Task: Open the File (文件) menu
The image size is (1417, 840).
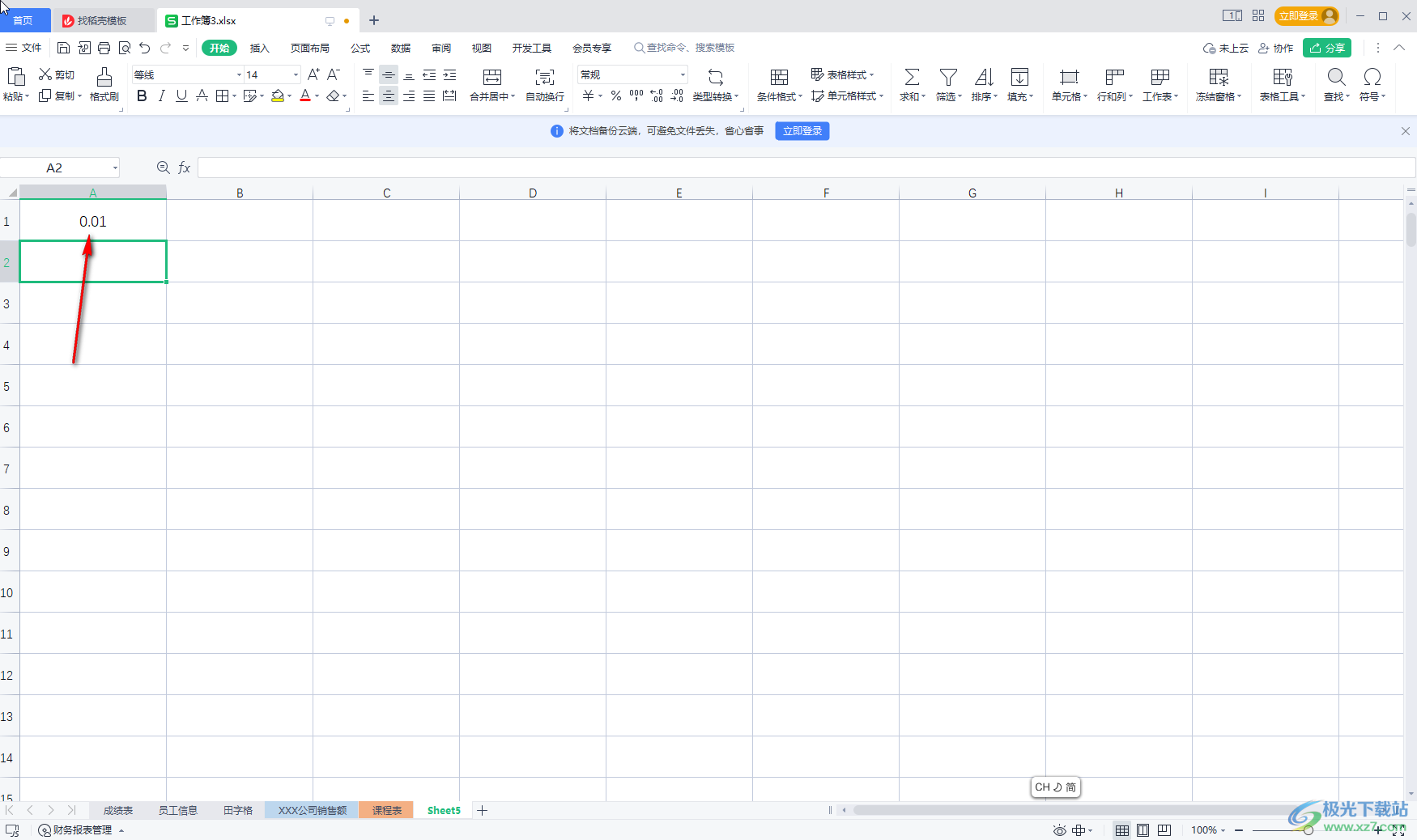Action: coord(23,48)
